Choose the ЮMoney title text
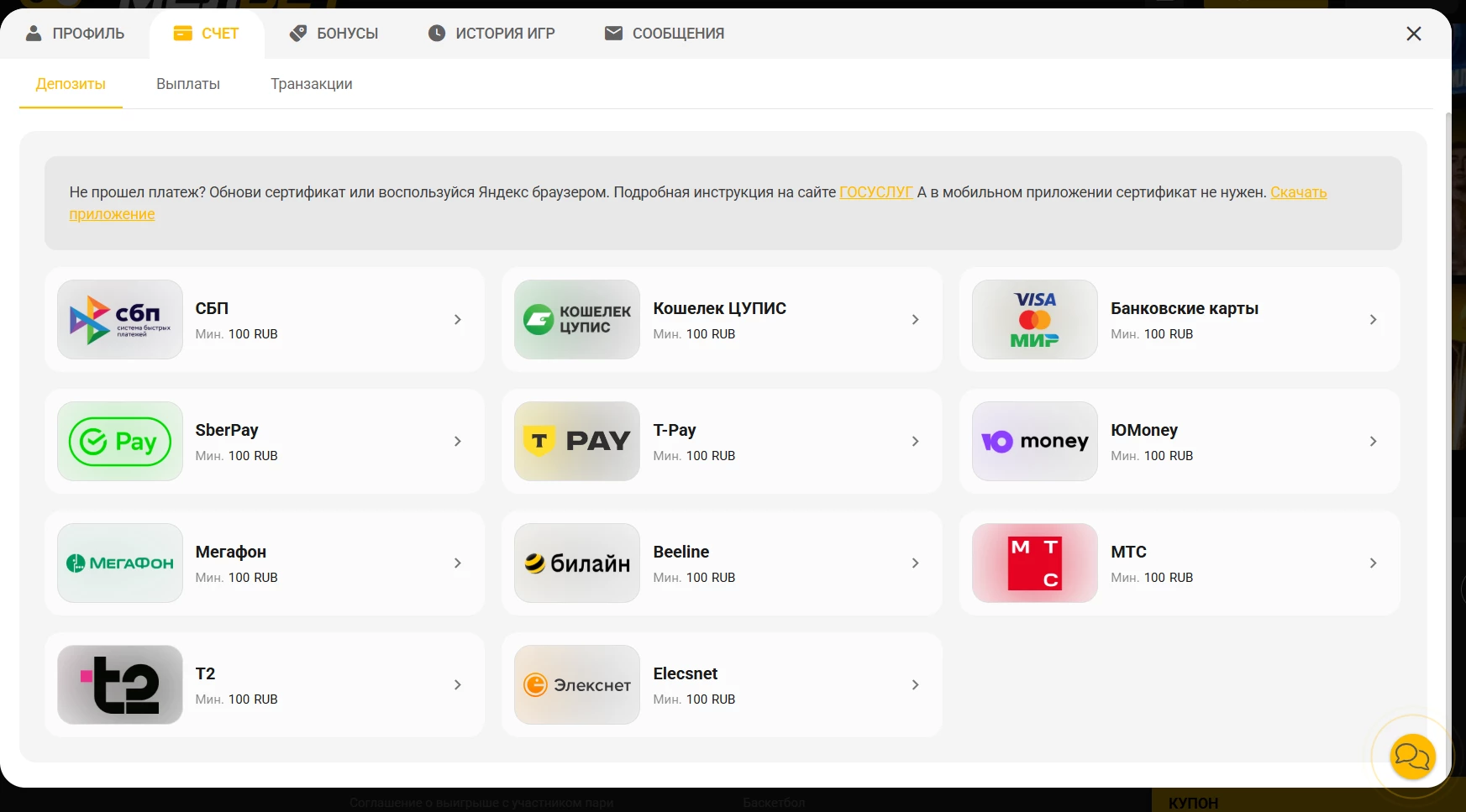The width and height of the screenshot is (1466, 812). (1144, 430)
